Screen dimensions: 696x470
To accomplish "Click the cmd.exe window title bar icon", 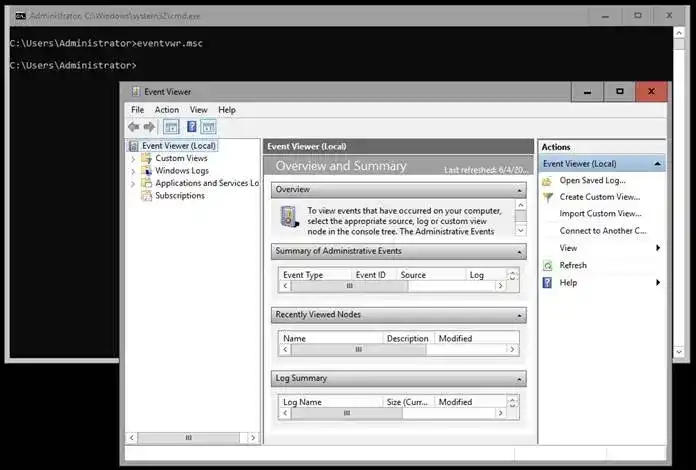I will pos(20,16).
